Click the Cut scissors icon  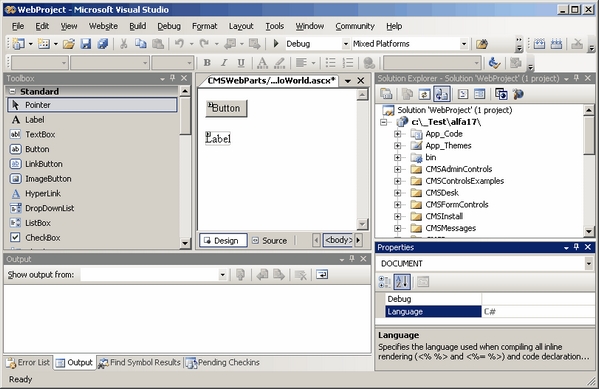pyautogui.click(x=123, y=44)
